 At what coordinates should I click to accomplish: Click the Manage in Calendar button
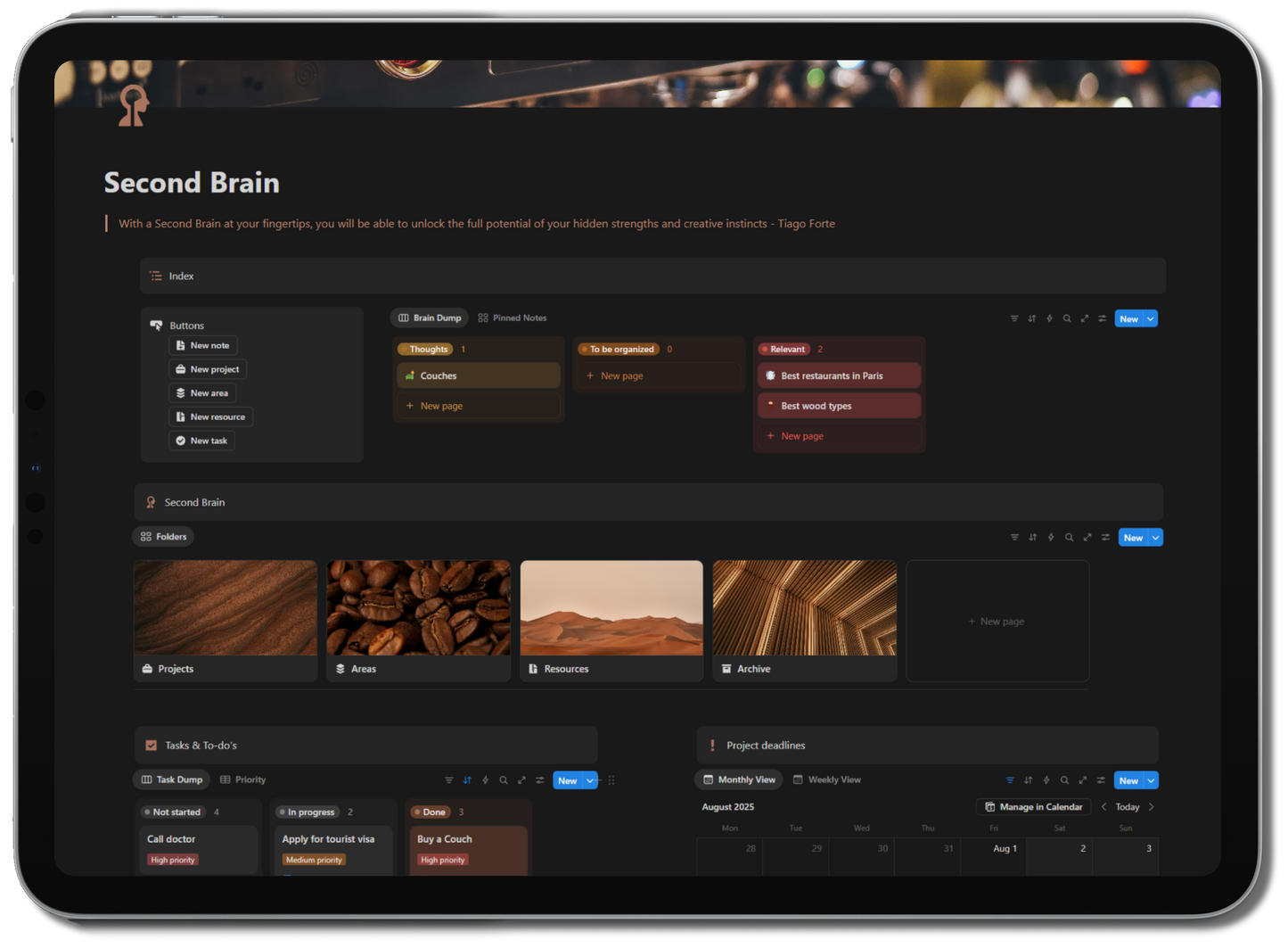pos(1034,807)
